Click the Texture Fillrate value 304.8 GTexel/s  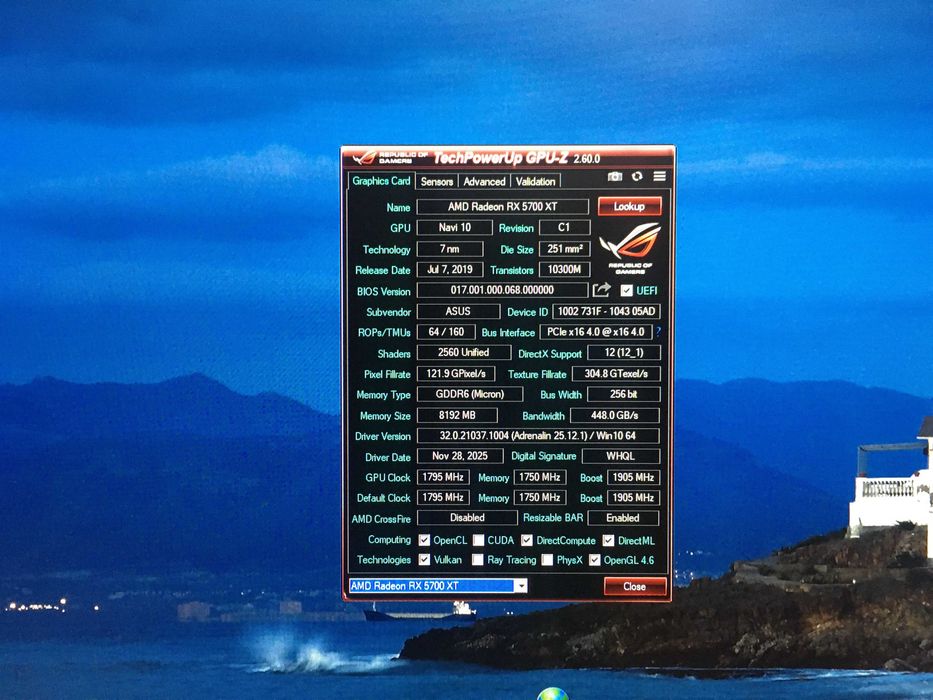(x=616, y=374)
